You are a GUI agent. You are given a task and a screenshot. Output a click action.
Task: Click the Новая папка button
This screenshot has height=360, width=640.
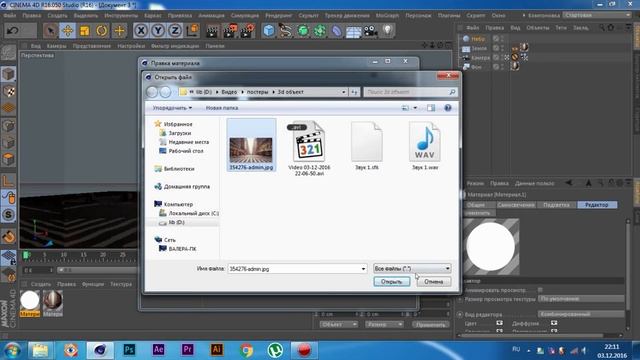pyautogui.click(x=222, y=108)
